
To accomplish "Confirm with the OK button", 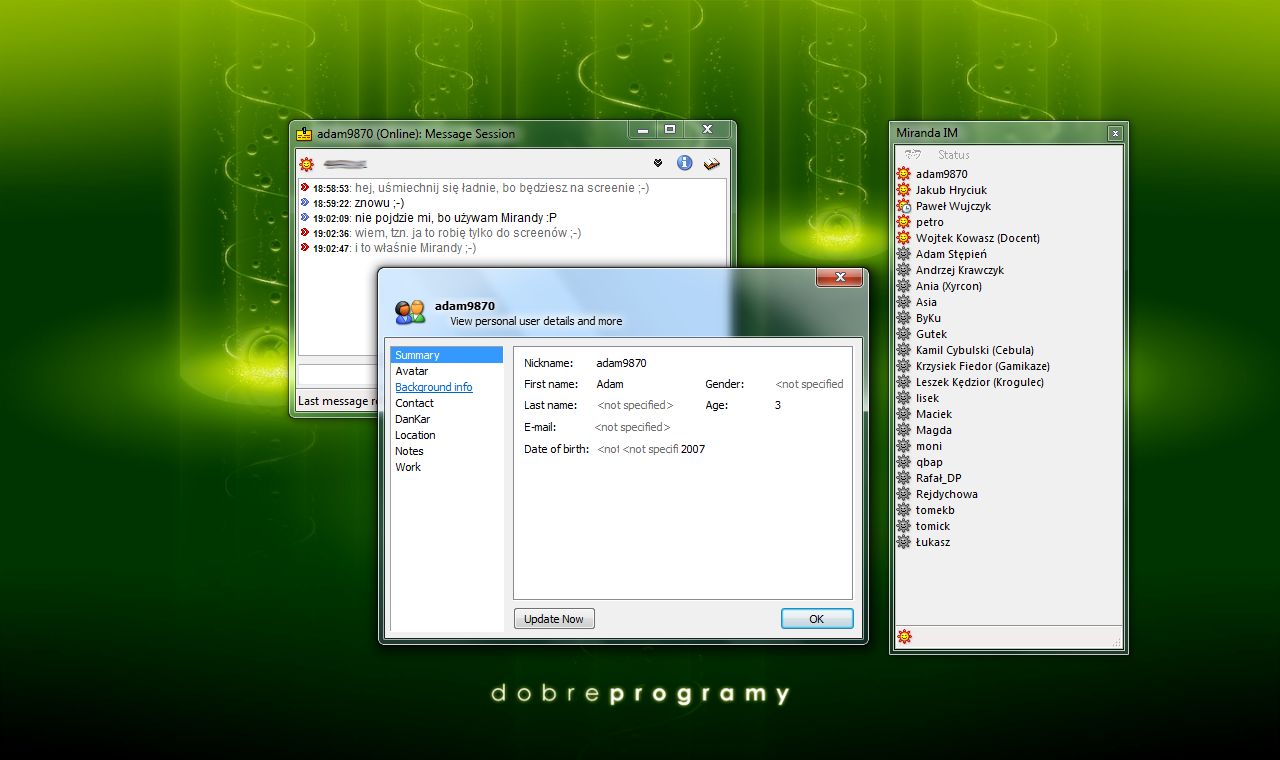I will (x=817, y=619).
